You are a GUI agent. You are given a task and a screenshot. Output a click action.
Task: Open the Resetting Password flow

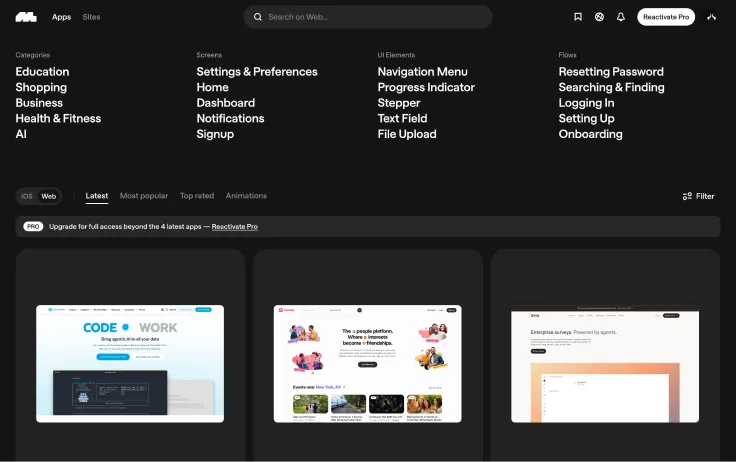tap(611, 72)
